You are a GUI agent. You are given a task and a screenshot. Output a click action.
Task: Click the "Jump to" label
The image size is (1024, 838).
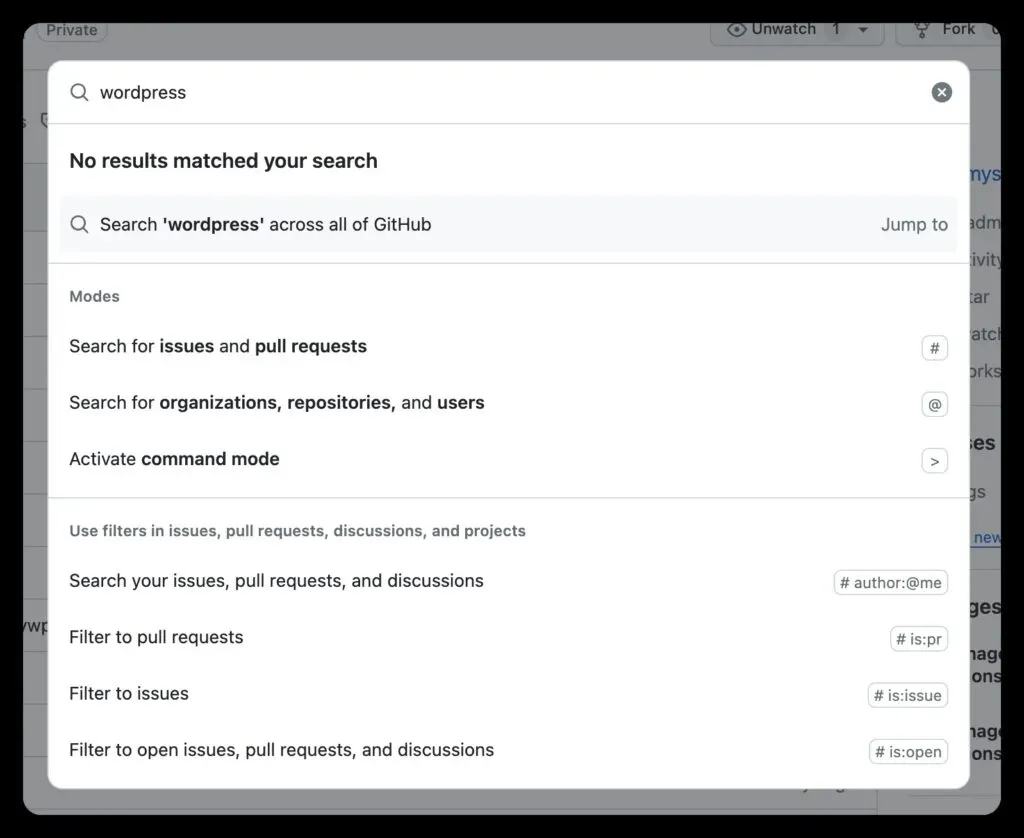point(914,225)
